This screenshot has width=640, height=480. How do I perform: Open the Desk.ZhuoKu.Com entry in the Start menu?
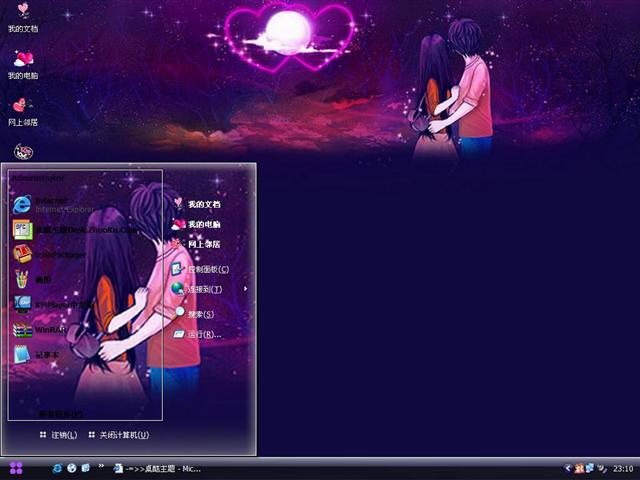74,230
